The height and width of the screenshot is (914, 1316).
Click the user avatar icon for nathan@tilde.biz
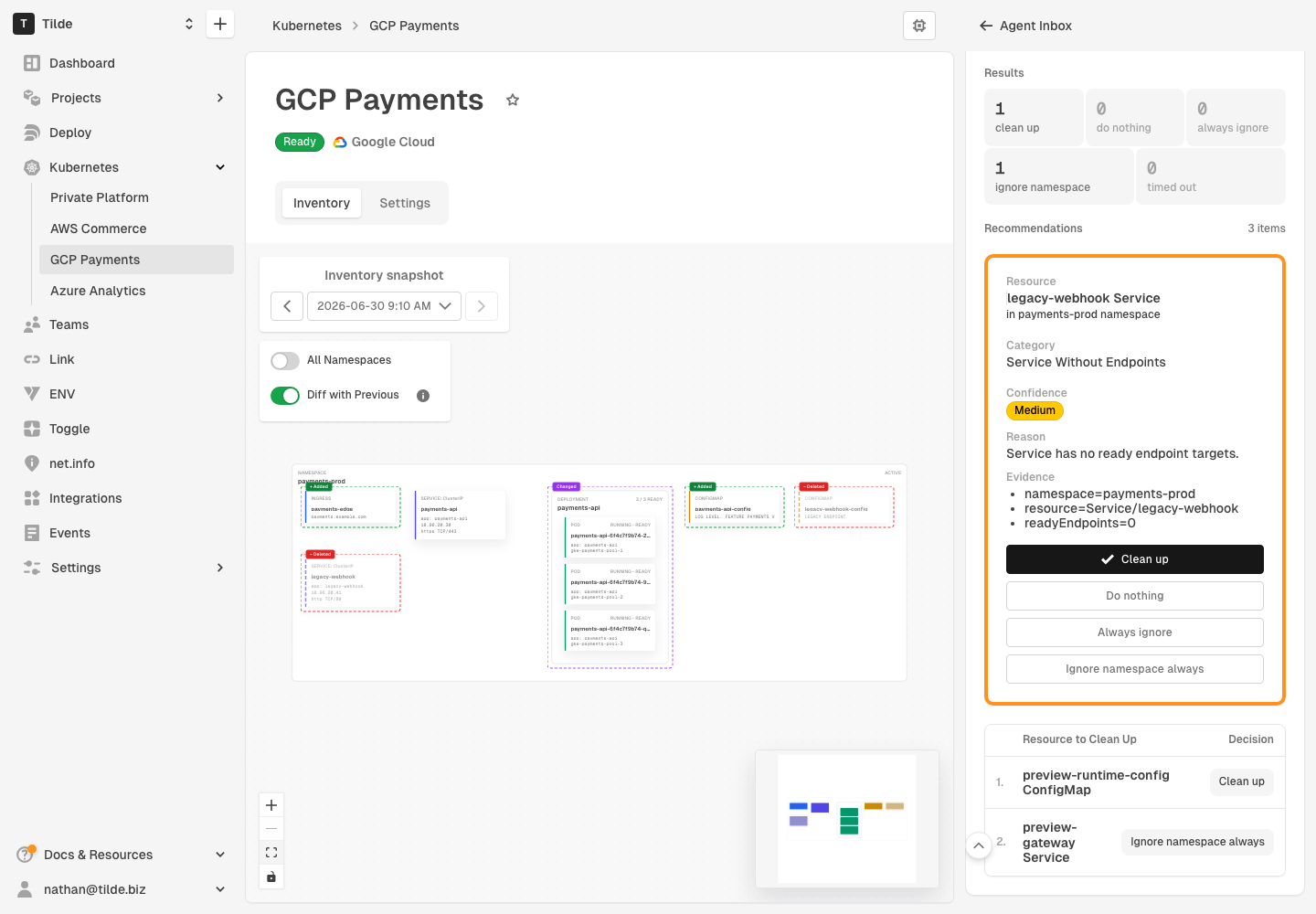26,889
